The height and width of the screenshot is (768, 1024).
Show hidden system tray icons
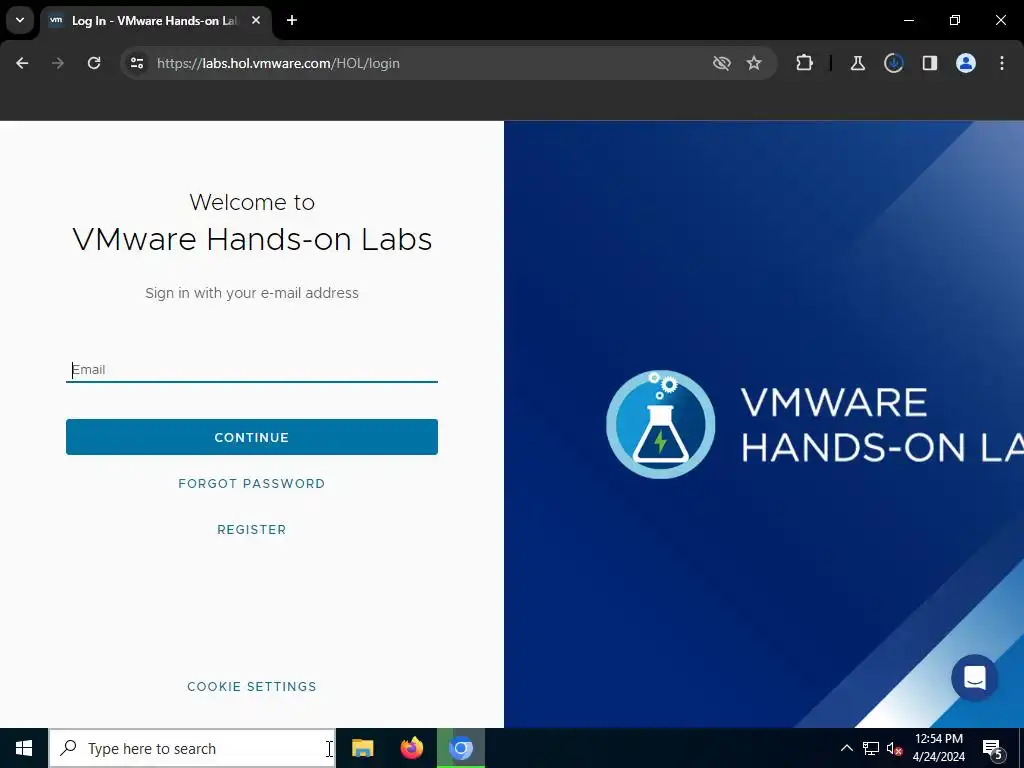(846, 748)
